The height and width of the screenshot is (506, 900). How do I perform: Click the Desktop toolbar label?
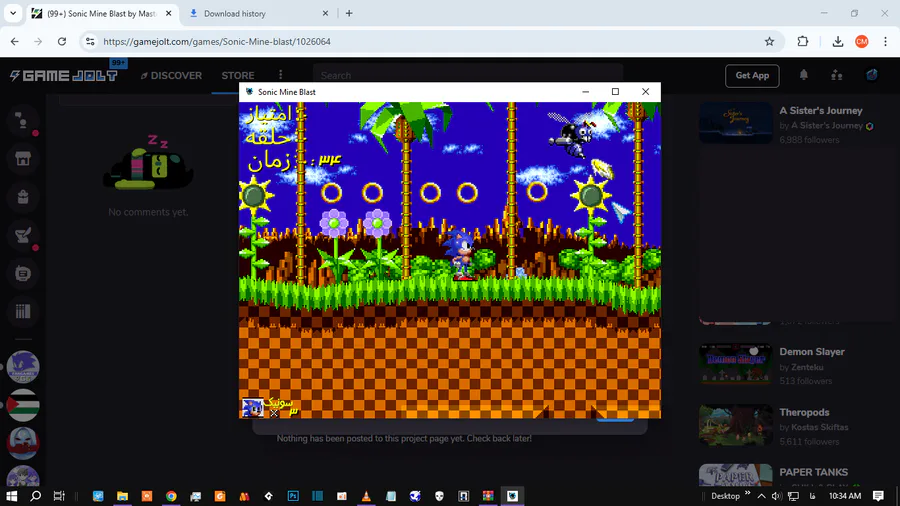point(726,496)
